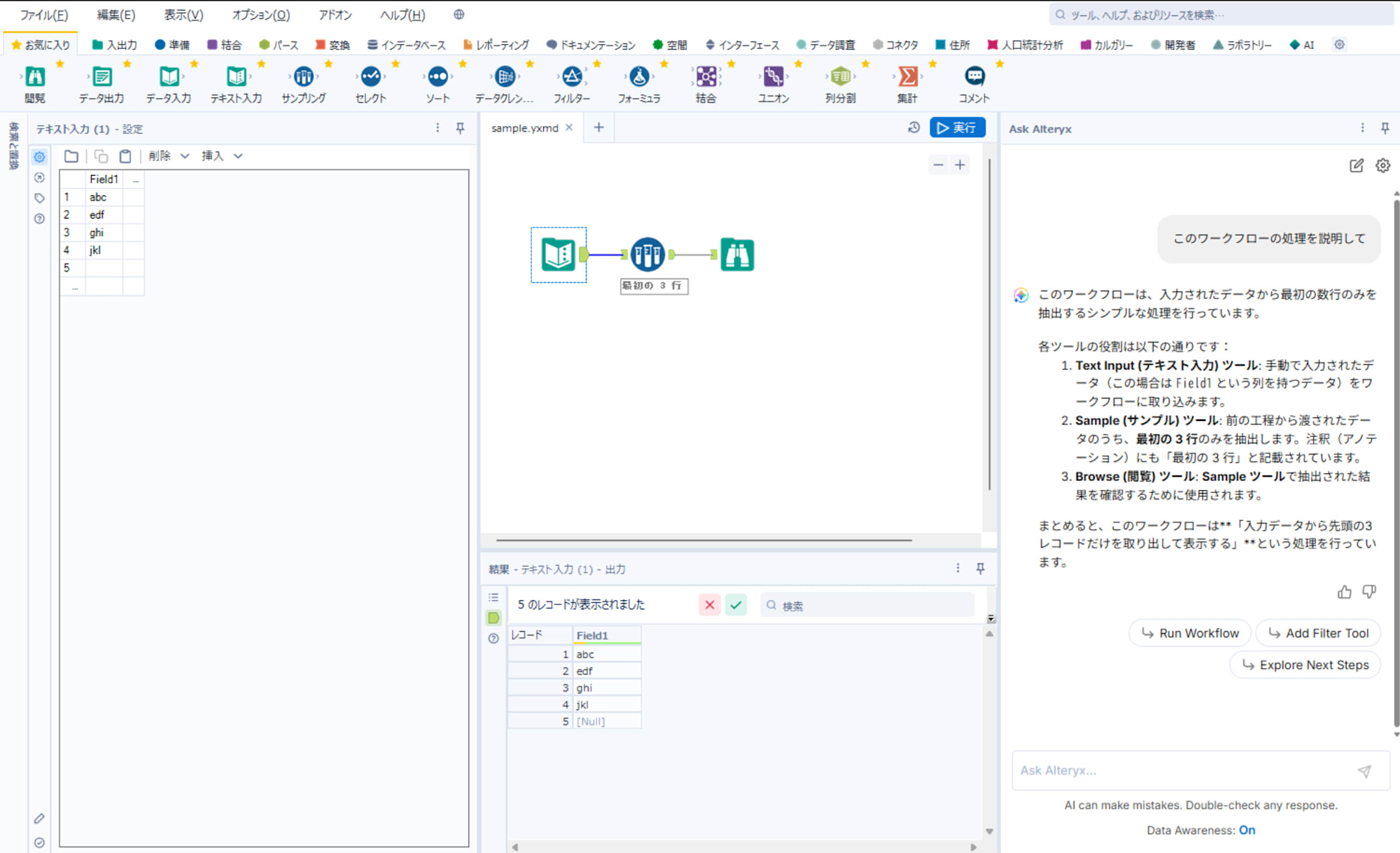Run the workflow with 実行 button

tap(957, 127)
